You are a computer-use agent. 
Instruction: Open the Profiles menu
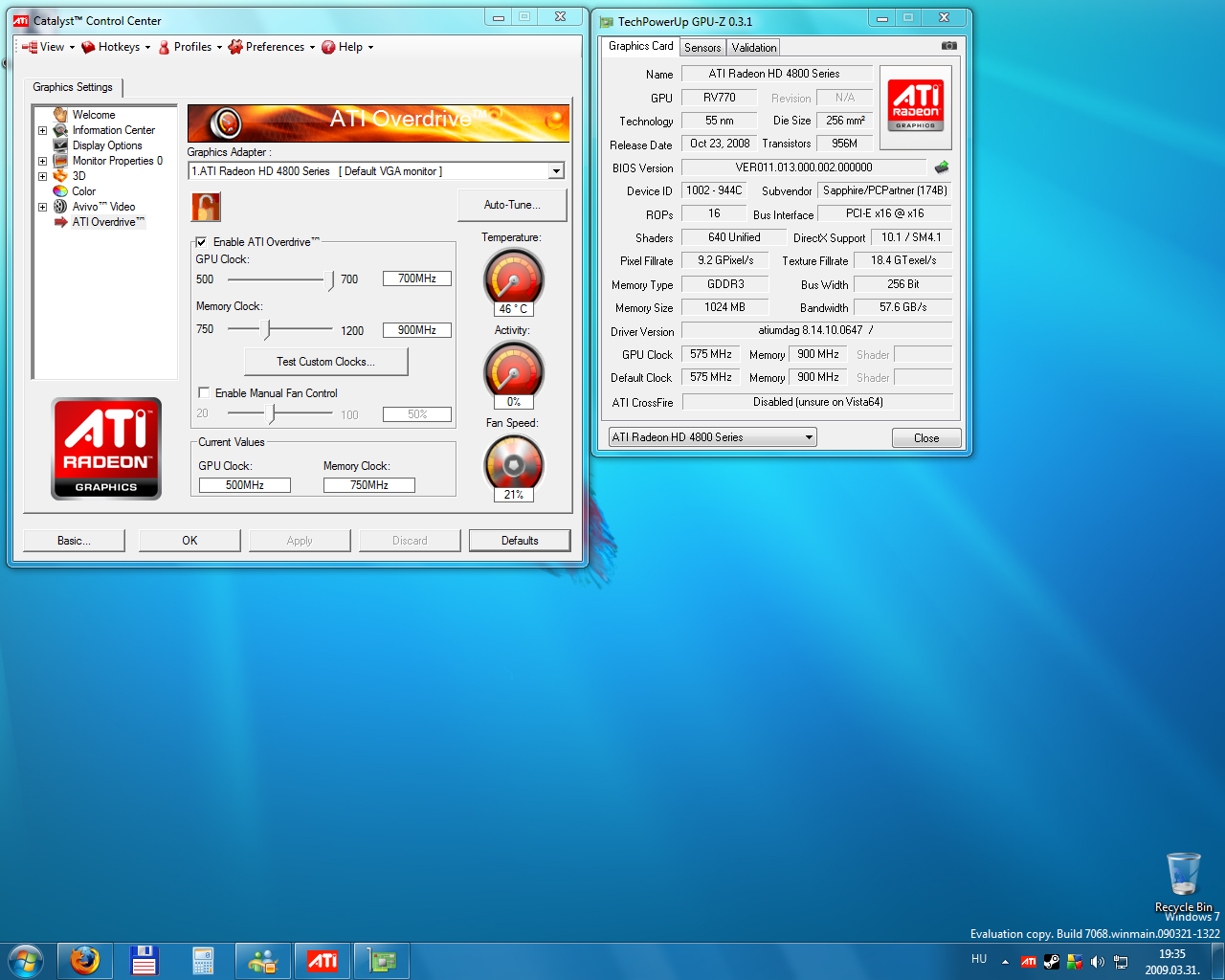coord(190,47)
